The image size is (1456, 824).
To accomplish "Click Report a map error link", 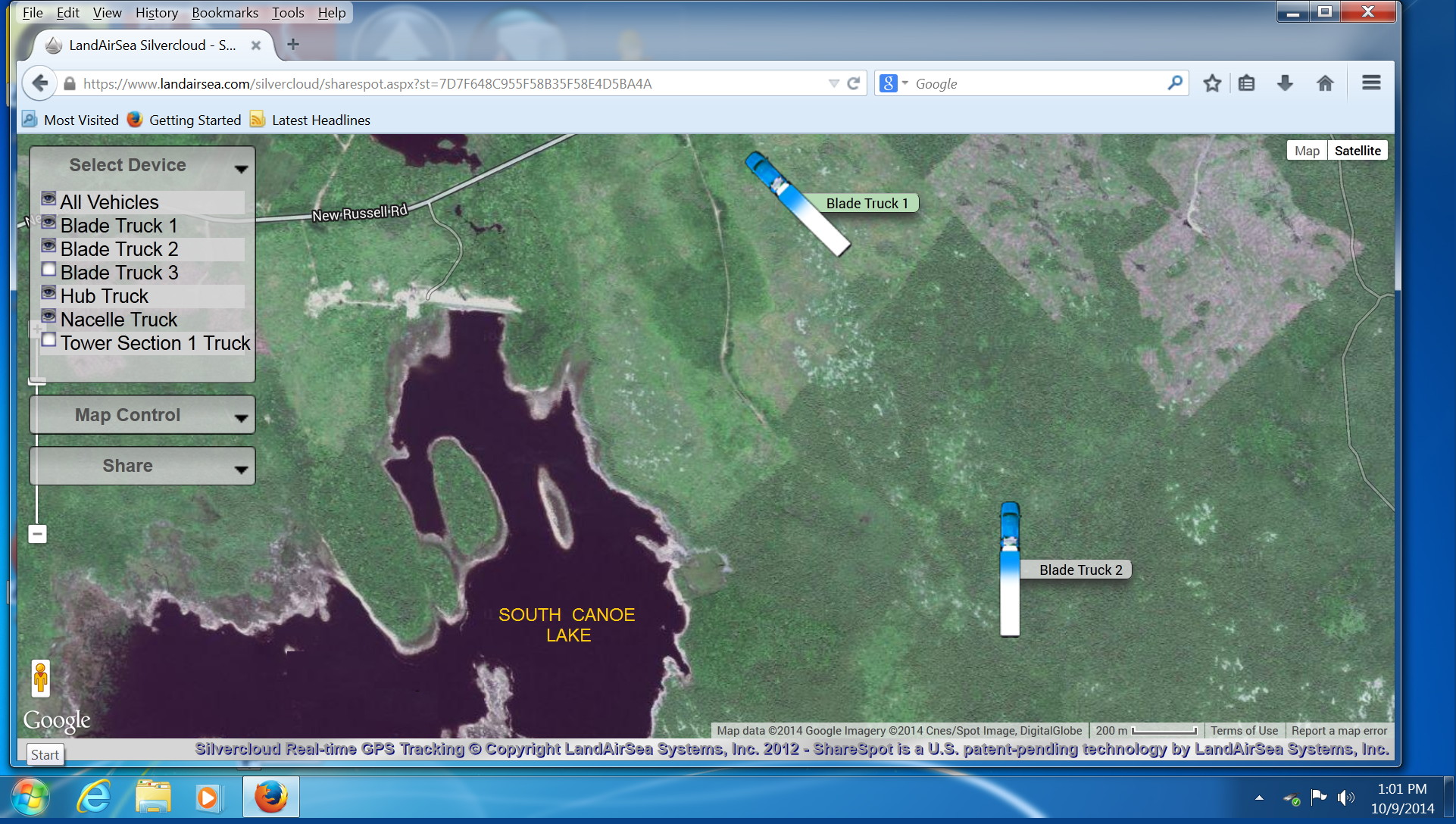I will (1339, 731).
